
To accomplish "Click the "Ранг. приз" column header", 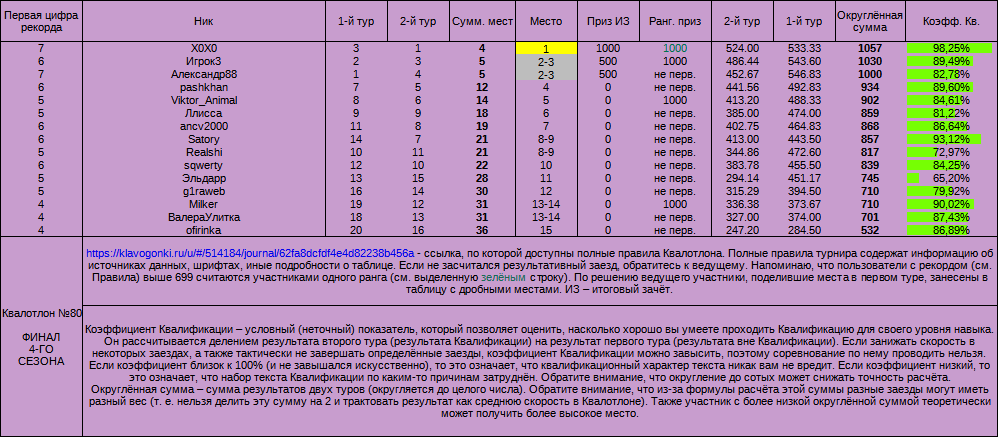I will 675,21.
